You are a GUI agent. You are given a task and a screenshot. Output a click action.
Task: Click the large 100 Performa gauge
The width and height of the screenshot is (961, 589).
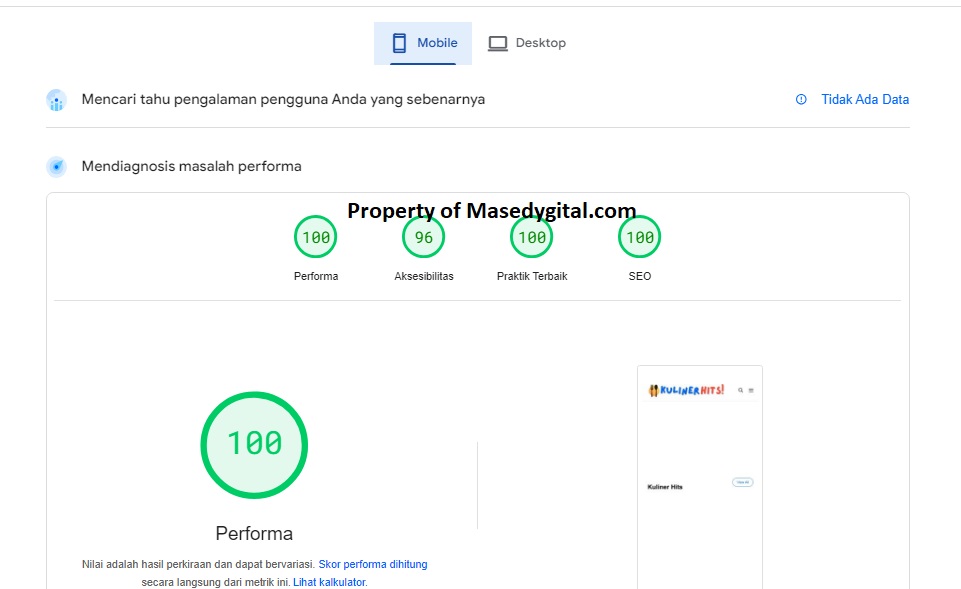point(254,445)
